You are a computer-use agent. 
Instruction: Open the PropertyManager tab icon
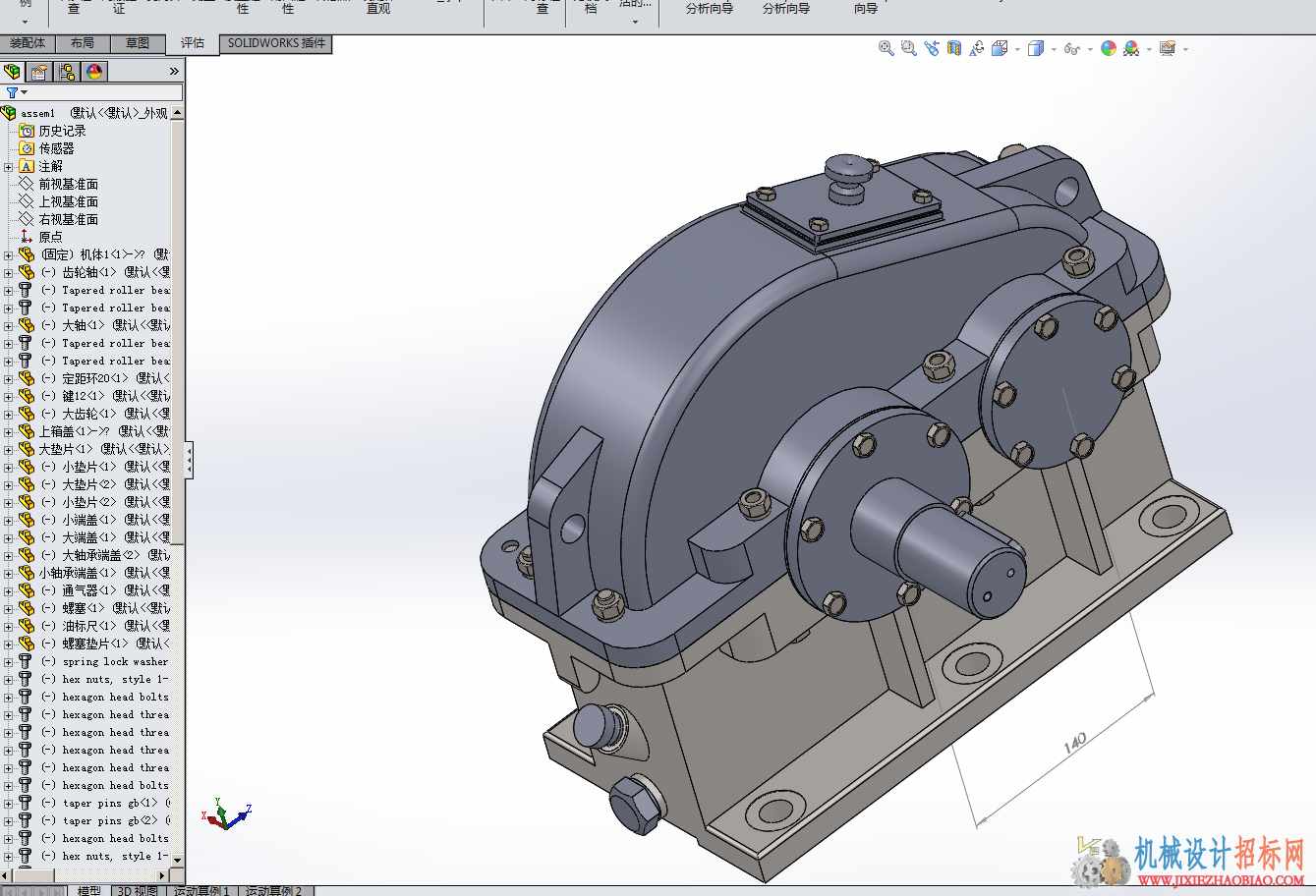click(x=39, y=71)
